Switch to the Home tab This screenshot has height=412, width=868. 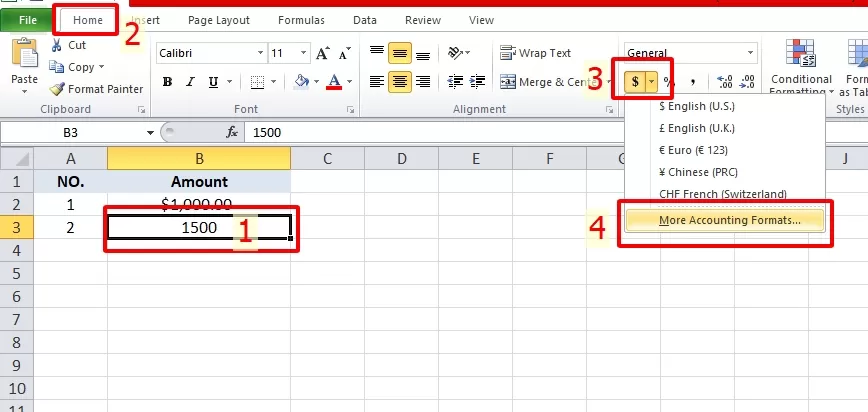[88, 20]
